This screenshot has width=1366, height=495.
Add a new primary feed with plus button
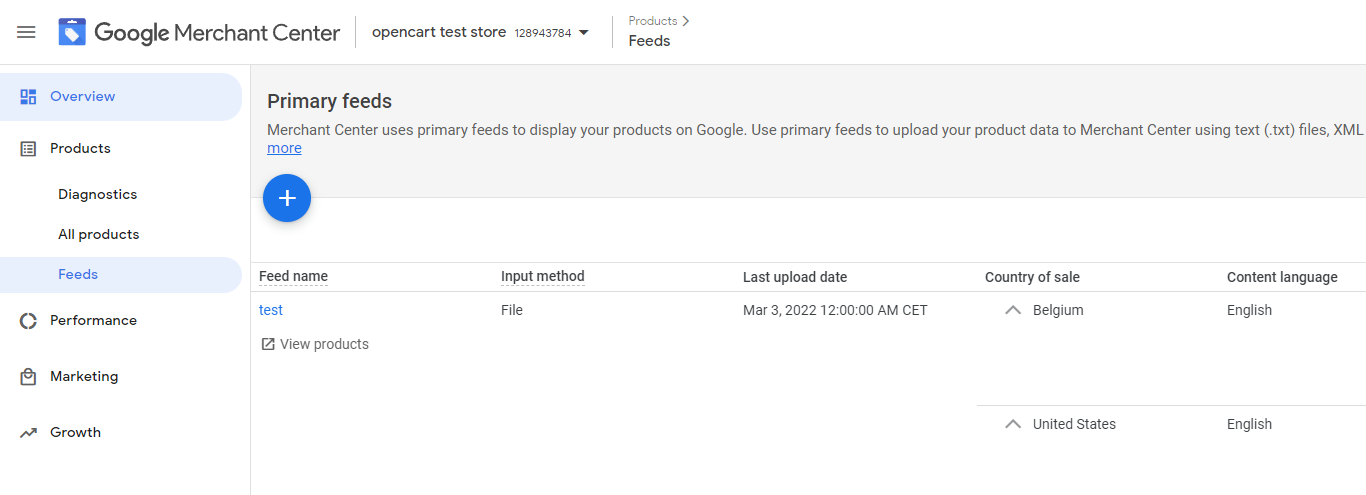click(287, 198)
